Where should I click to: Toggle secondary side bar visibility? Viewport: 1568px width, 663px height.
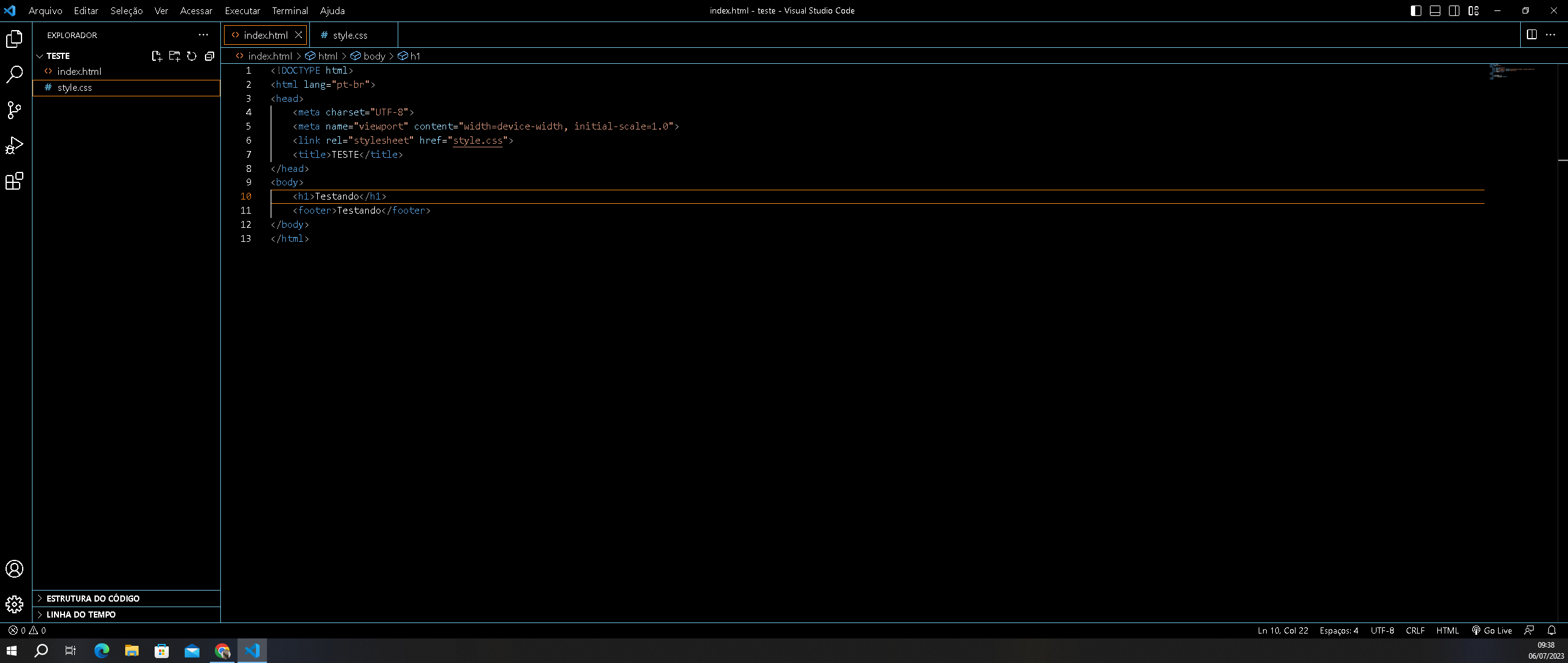coord(1454,10)
